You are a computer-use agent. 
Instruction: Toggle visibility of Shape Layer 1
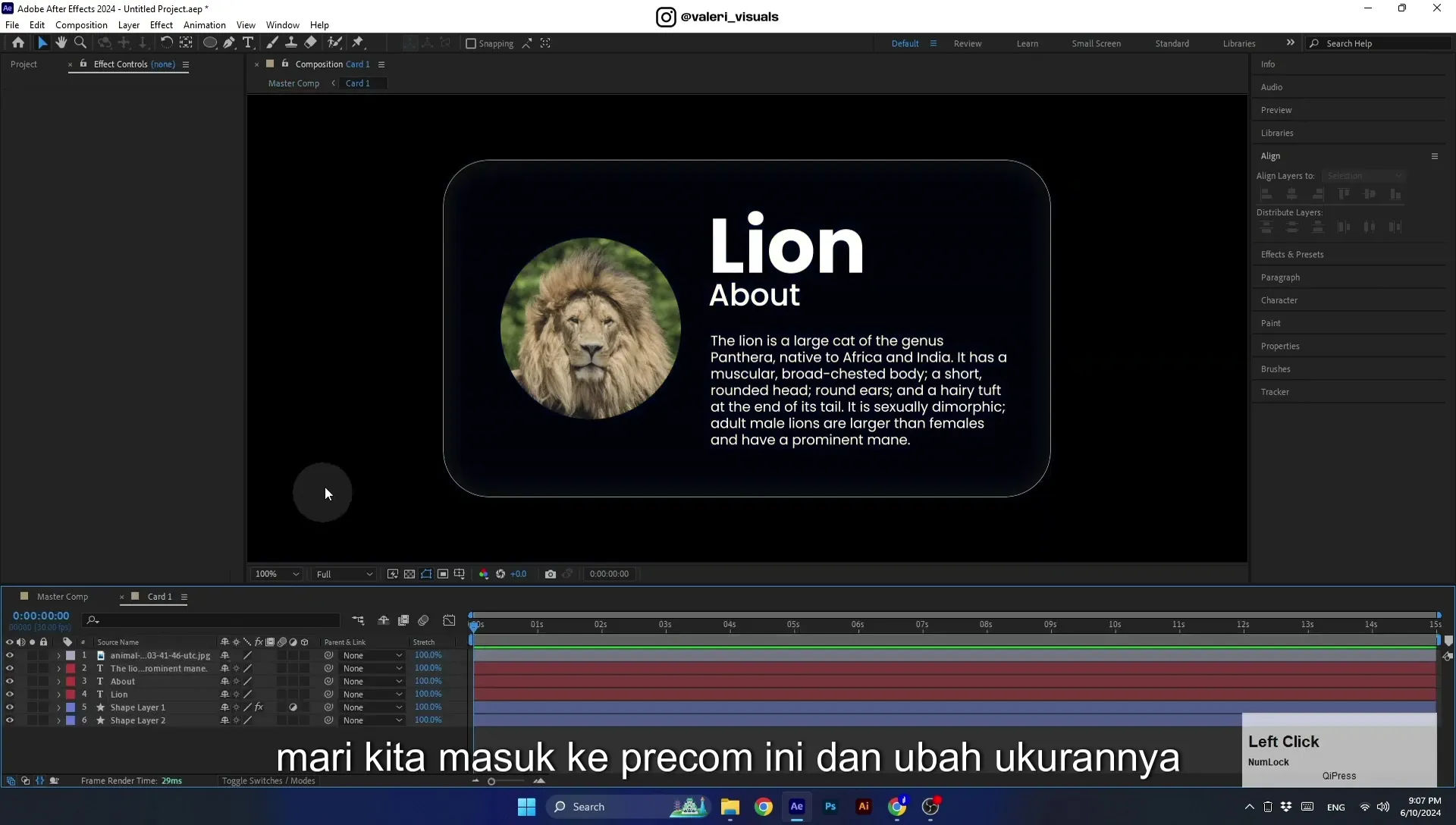coord(10,707)
